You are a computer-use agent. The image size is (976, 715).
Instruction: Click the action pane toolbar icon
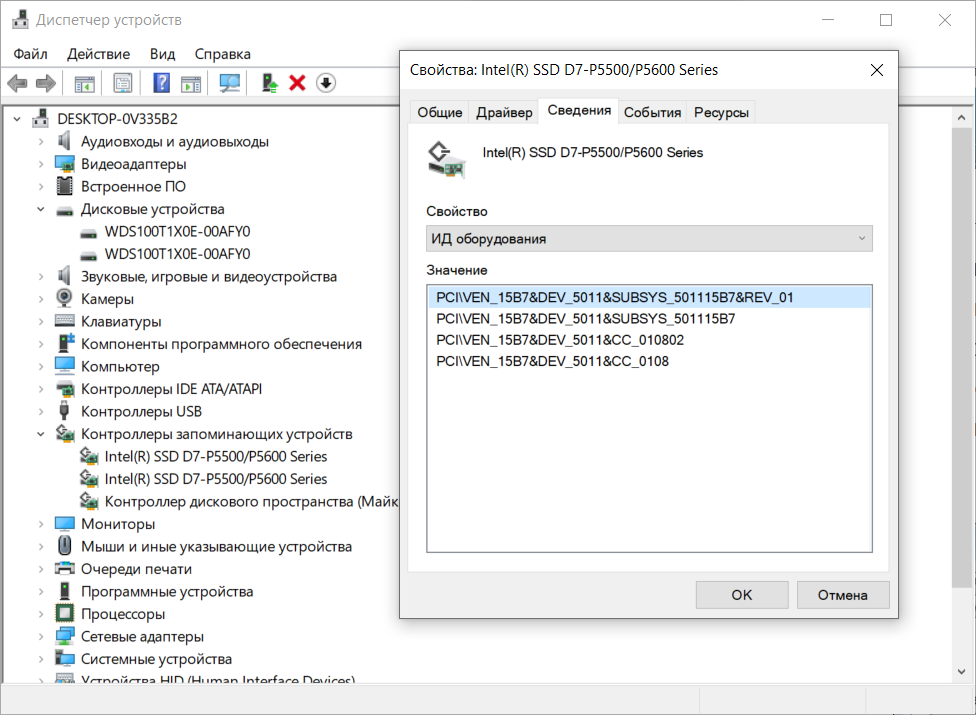tap(191, 83)
